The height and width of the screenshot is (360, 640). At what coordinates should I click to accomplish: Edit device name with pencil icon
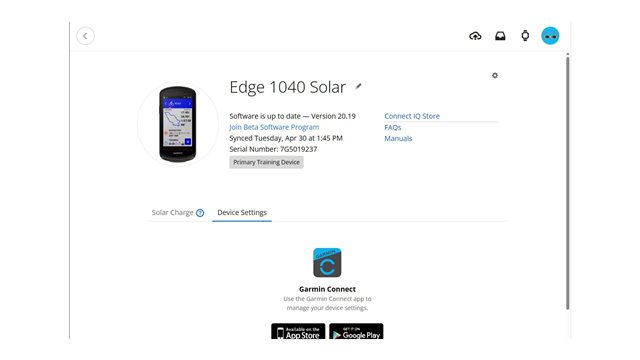coord(358,86)
